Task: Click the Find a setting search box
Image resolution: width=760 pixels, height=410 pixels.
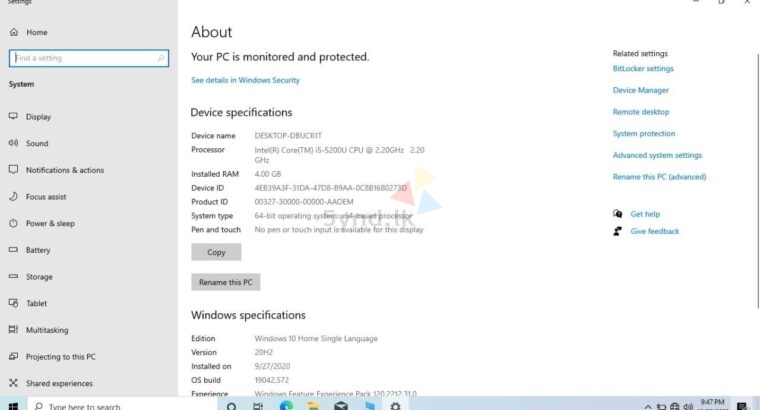Action: point(89,58)
